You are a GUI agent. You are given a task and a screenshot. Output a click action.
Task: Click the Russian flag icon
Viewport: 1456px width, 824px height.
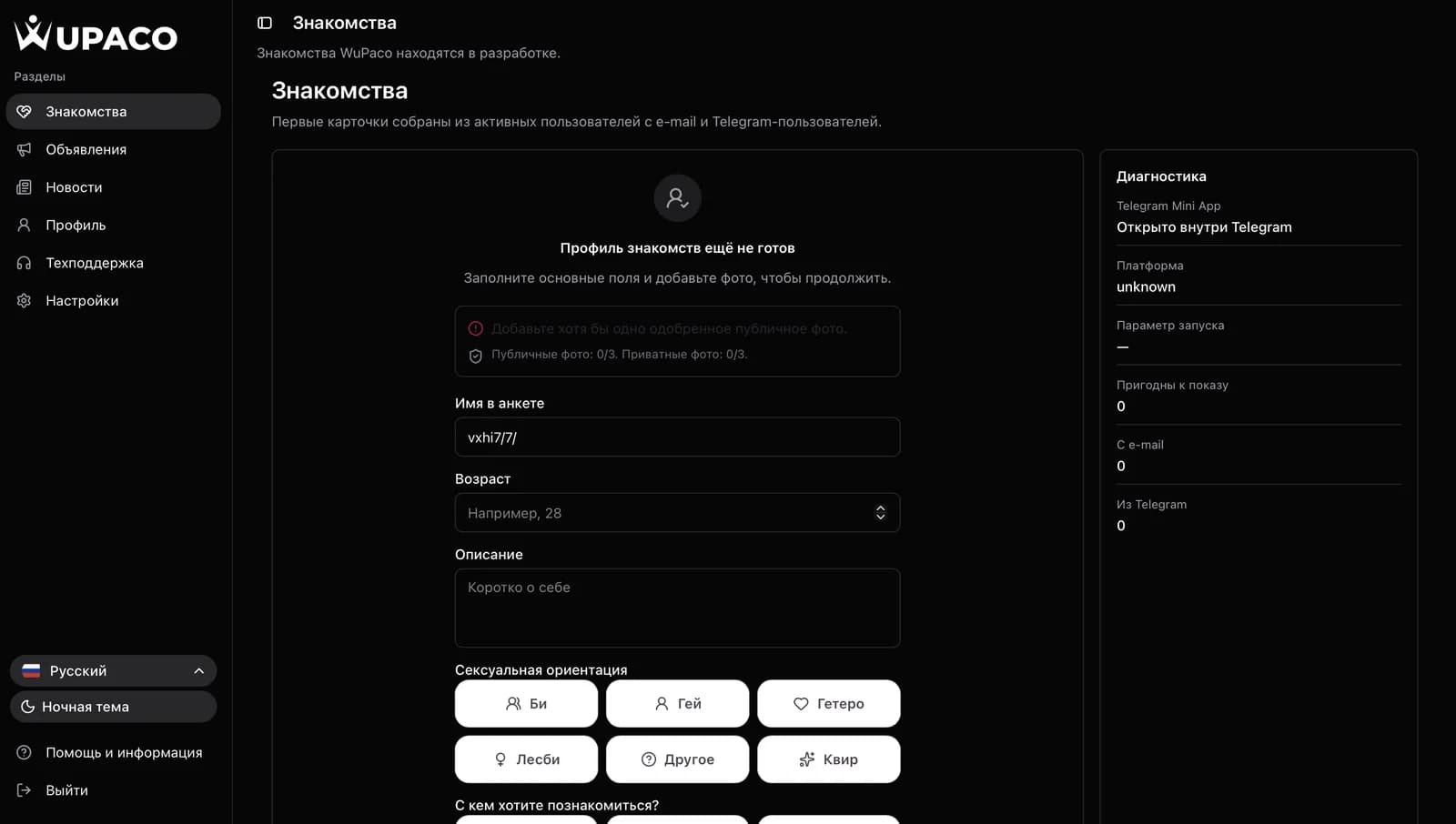coord(32,670)
